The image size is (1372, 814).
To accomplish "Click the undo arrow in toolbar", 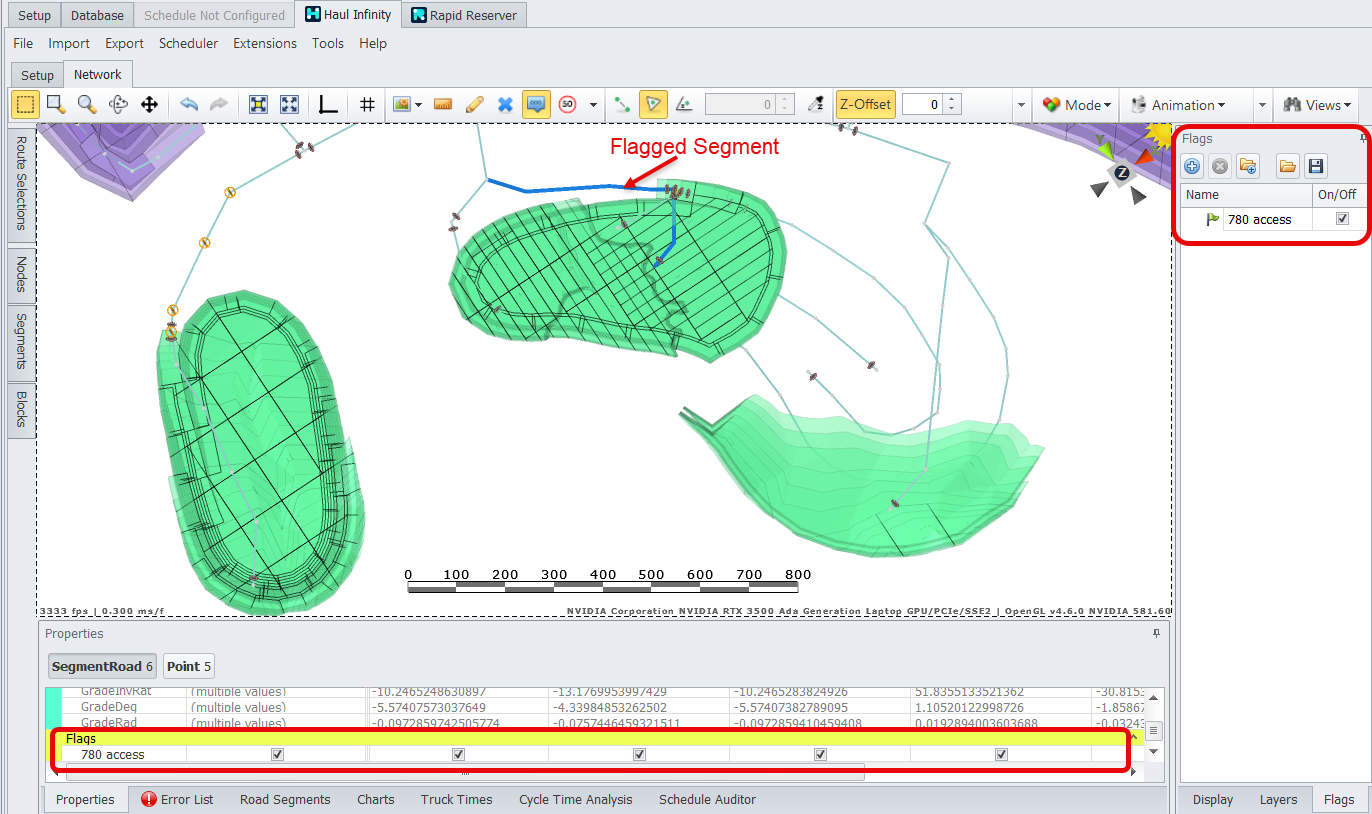I will [x=188, y=104].
